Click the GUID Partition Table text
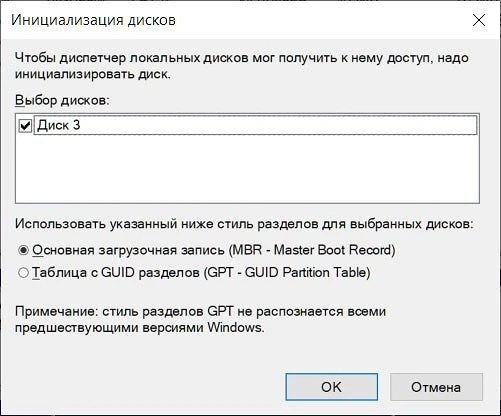 point(306,273)
